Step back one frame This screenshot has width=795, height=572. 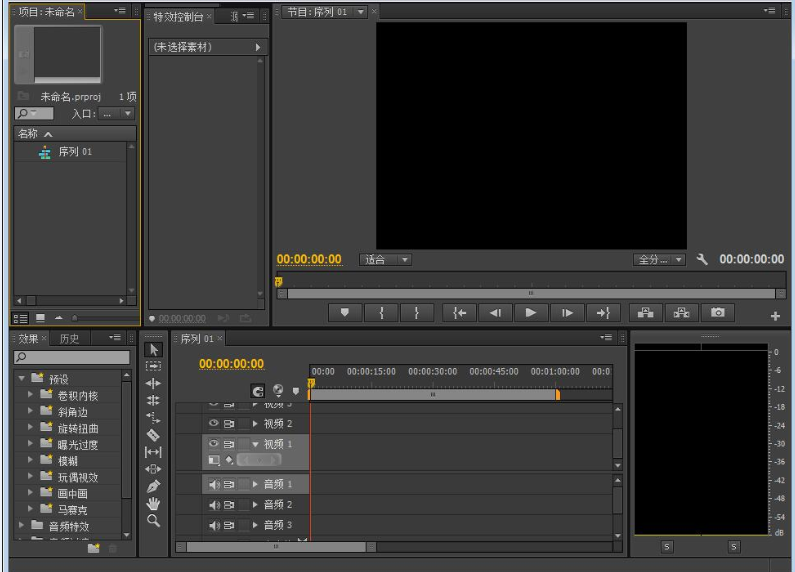(495, 313)
